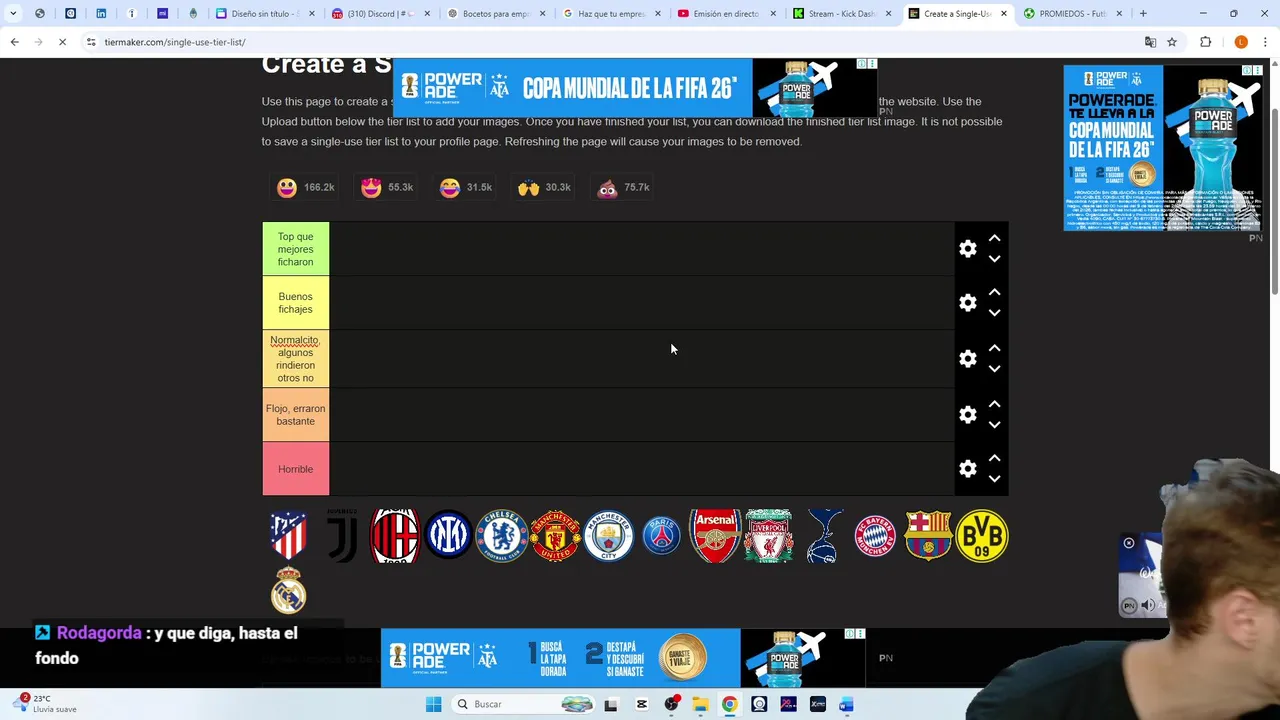Open Chrome three-dot menu

click(x=1266, y=42)
